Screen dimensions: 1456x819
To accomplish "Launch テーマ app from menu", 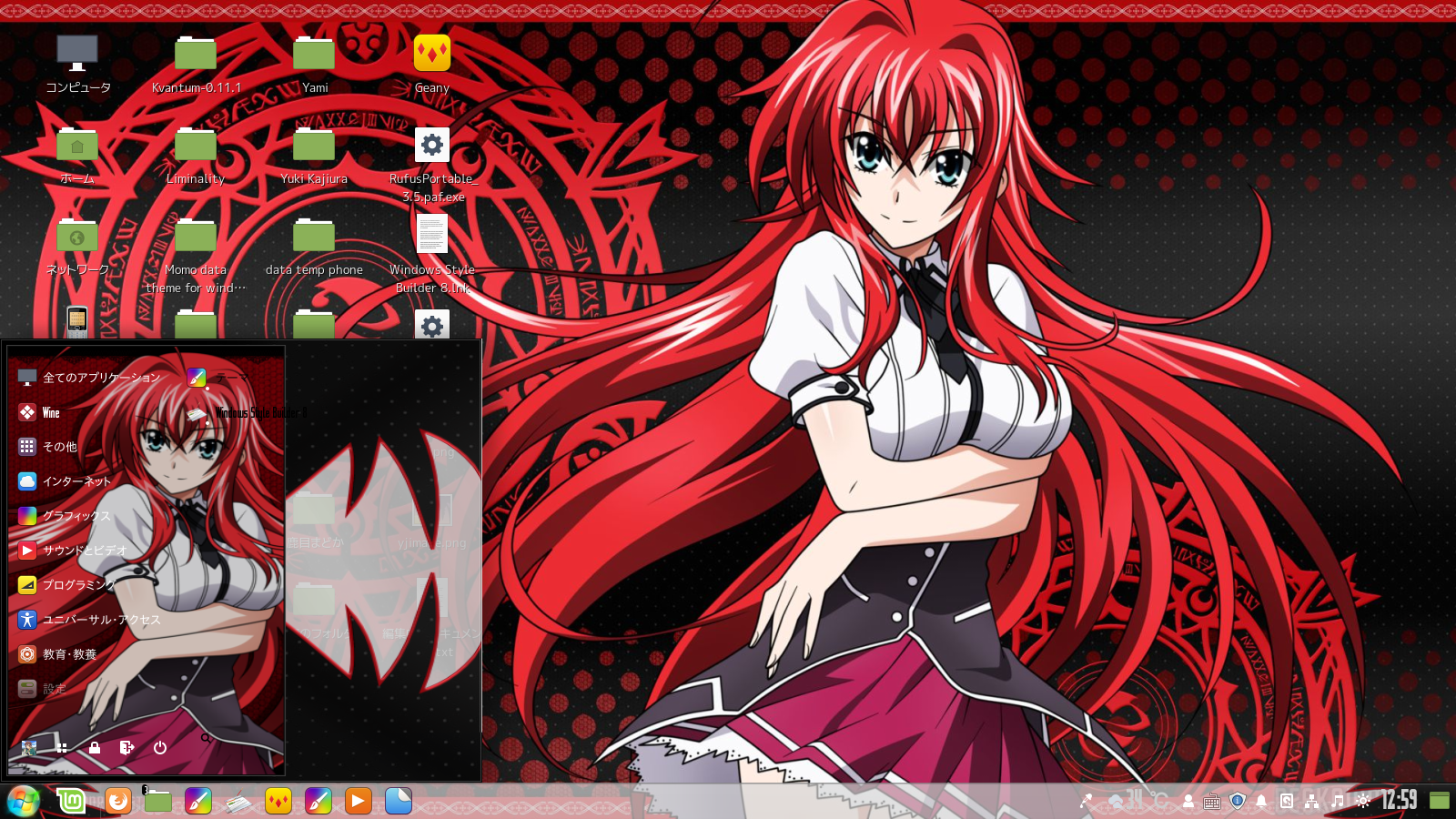I will click(217, 378).
